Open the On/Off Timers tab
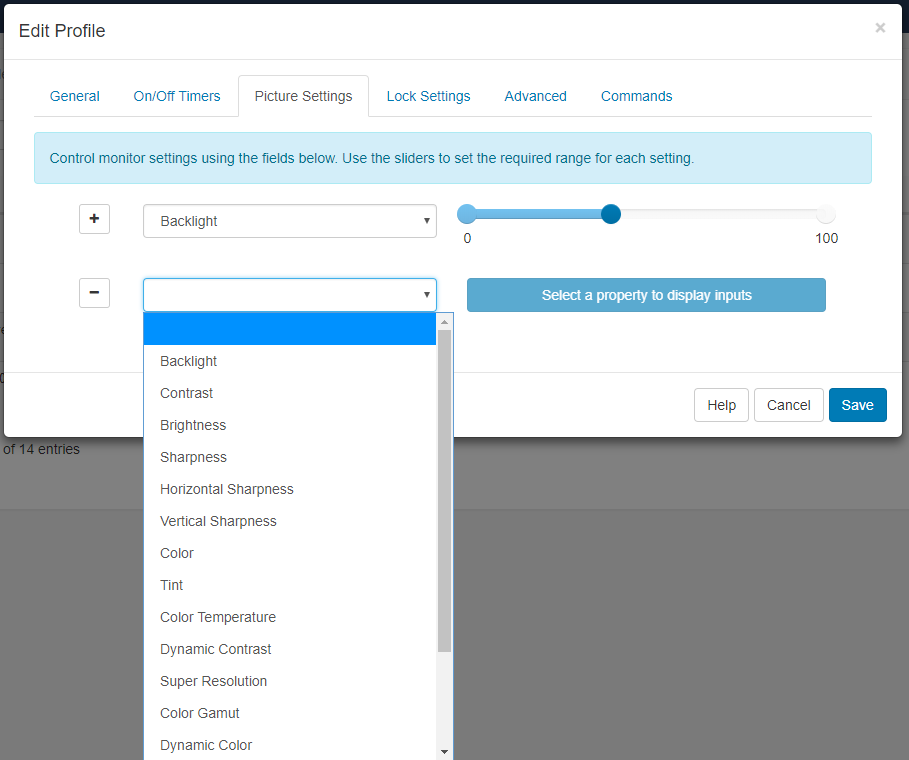The image size is (909, 760). pos(177,96)
